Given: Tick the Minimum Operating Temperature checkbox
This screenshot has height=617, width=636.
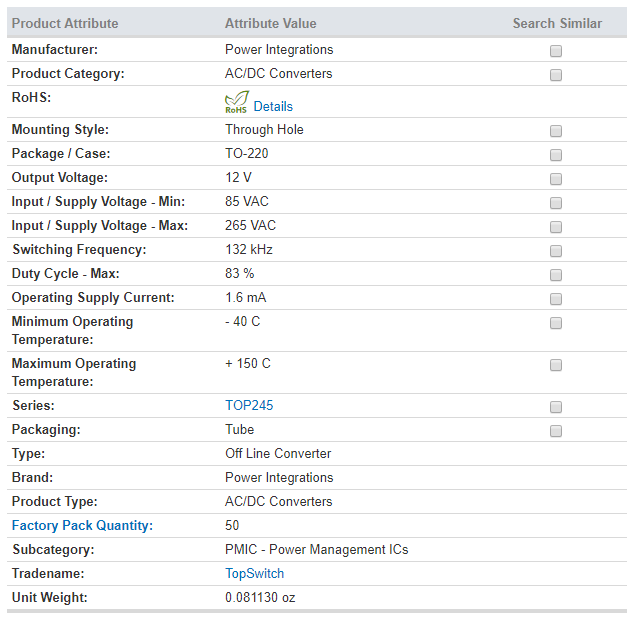Looking at the screenshot, I should tap(556, 322).
